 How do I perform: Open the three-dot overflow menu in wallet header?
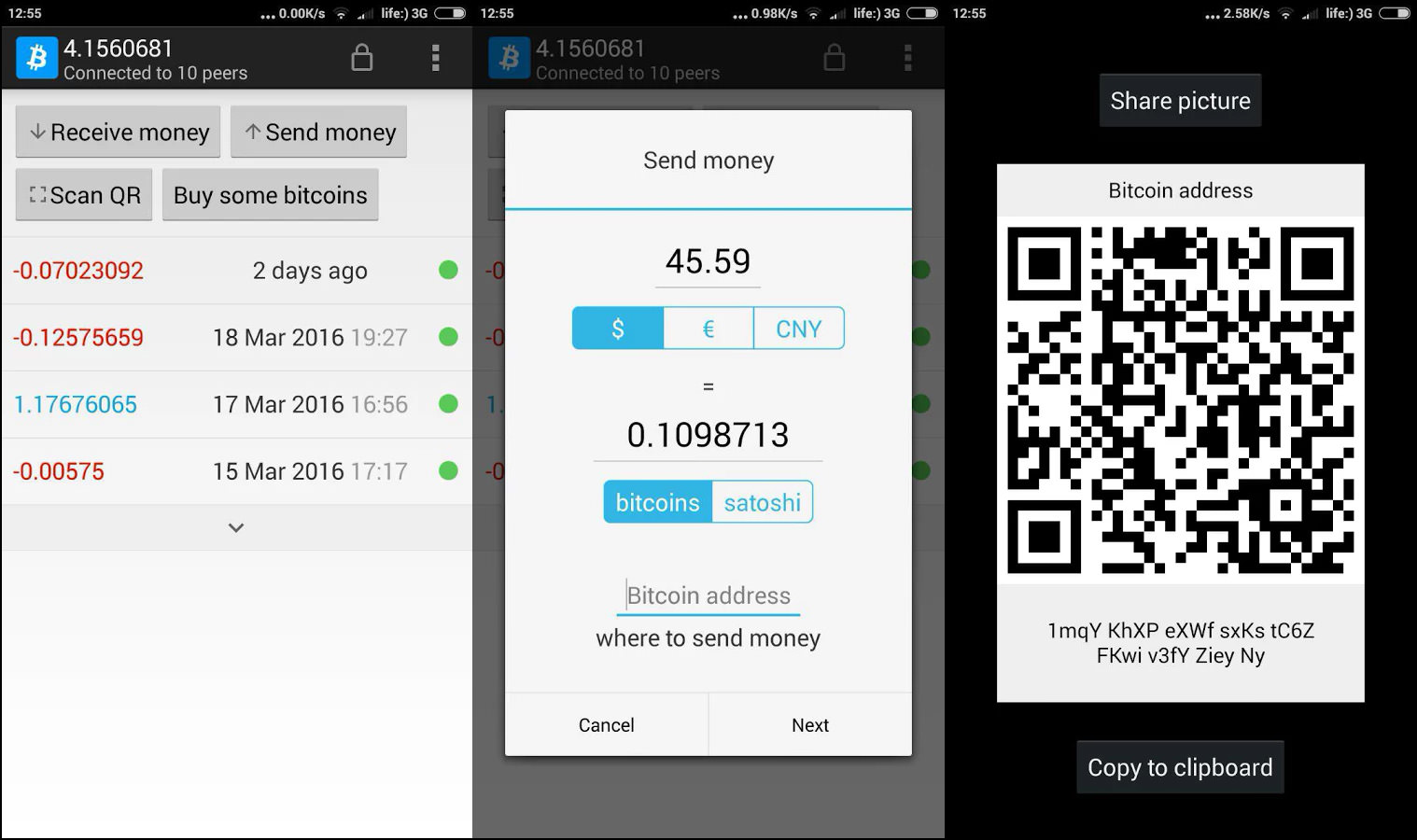(435, 58)
